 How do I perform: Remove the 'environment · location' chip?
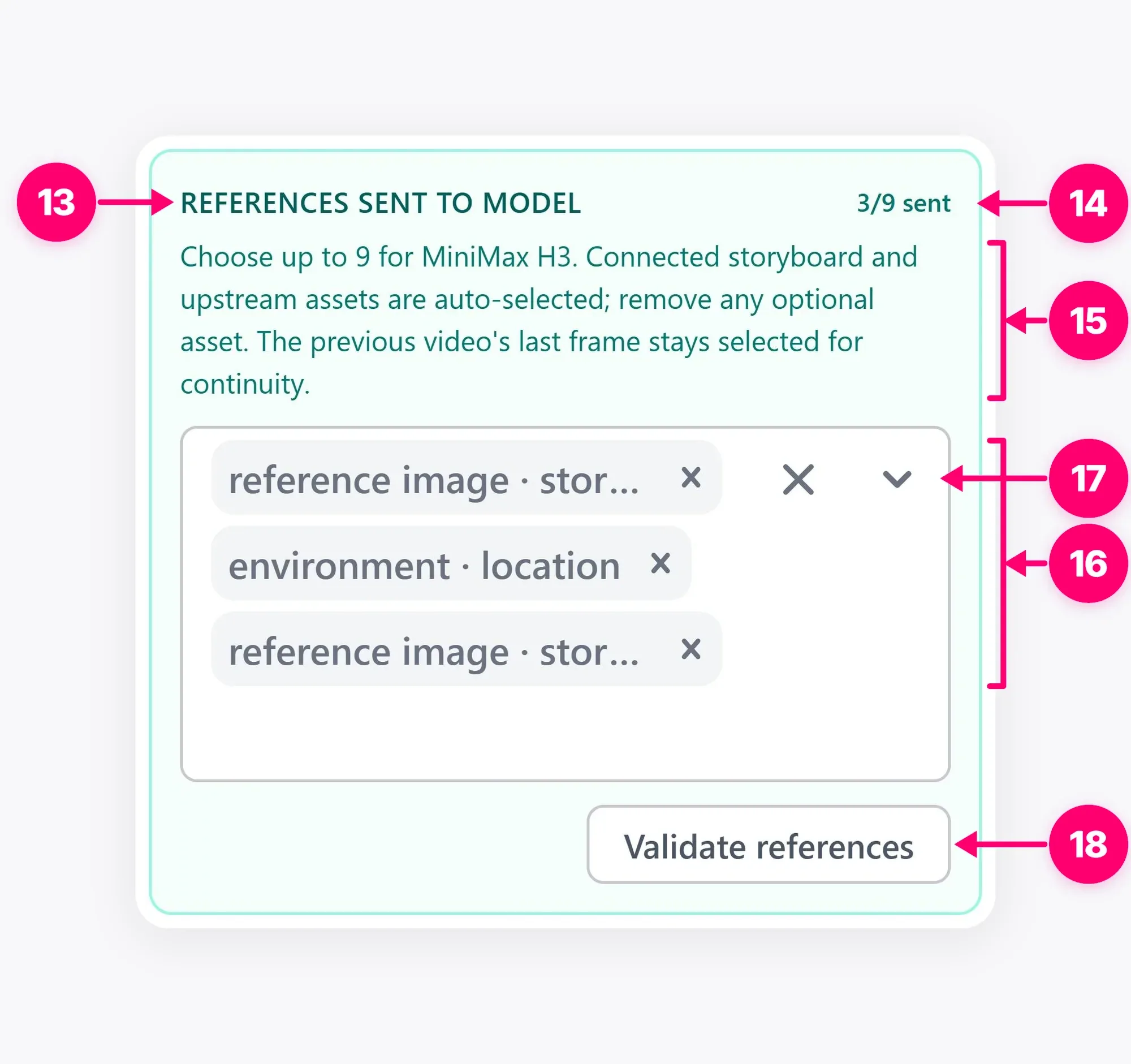[660, 564]
